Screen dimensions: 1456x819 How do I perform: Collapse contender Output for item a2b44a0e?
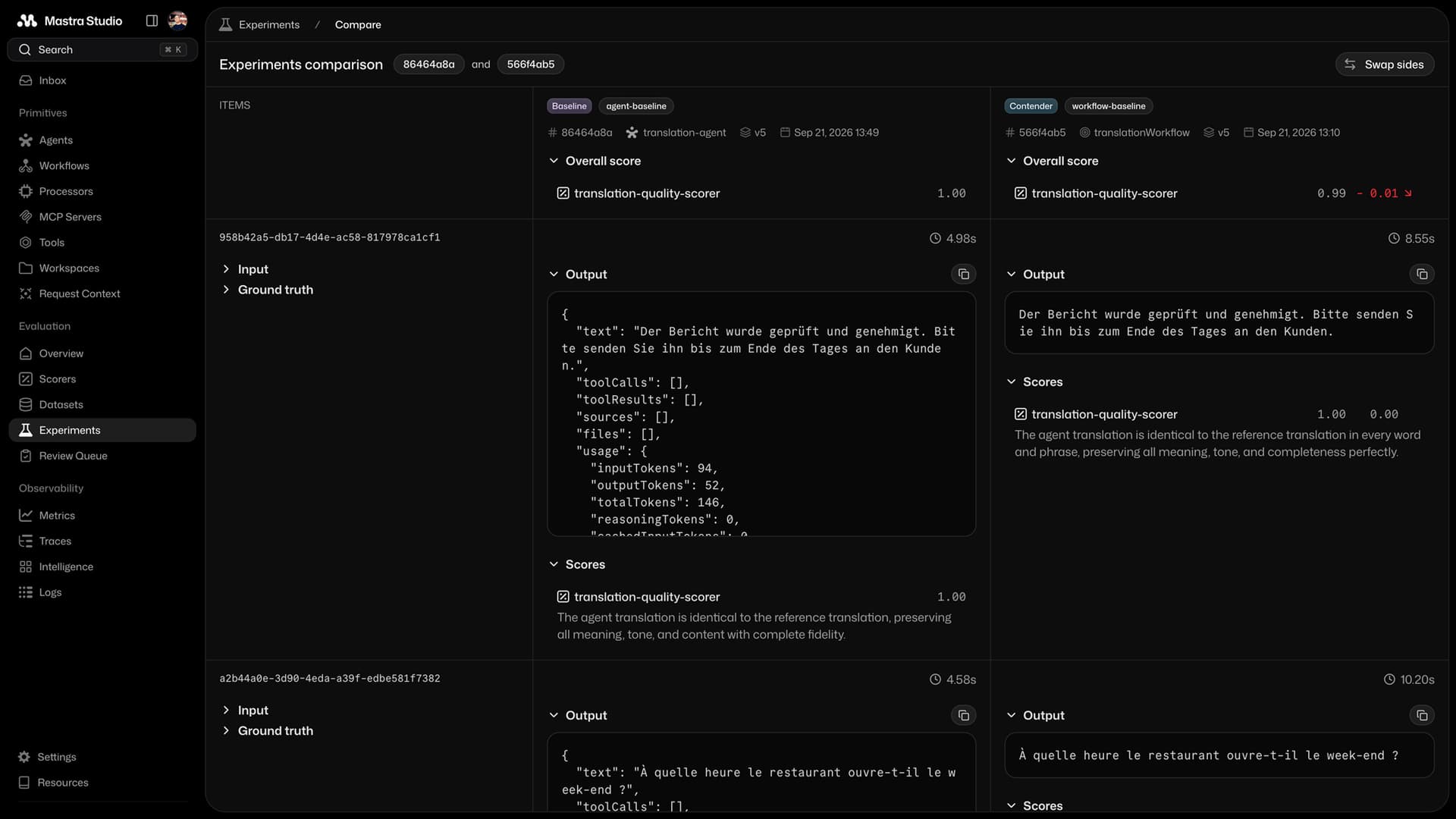pos(1035,716)
